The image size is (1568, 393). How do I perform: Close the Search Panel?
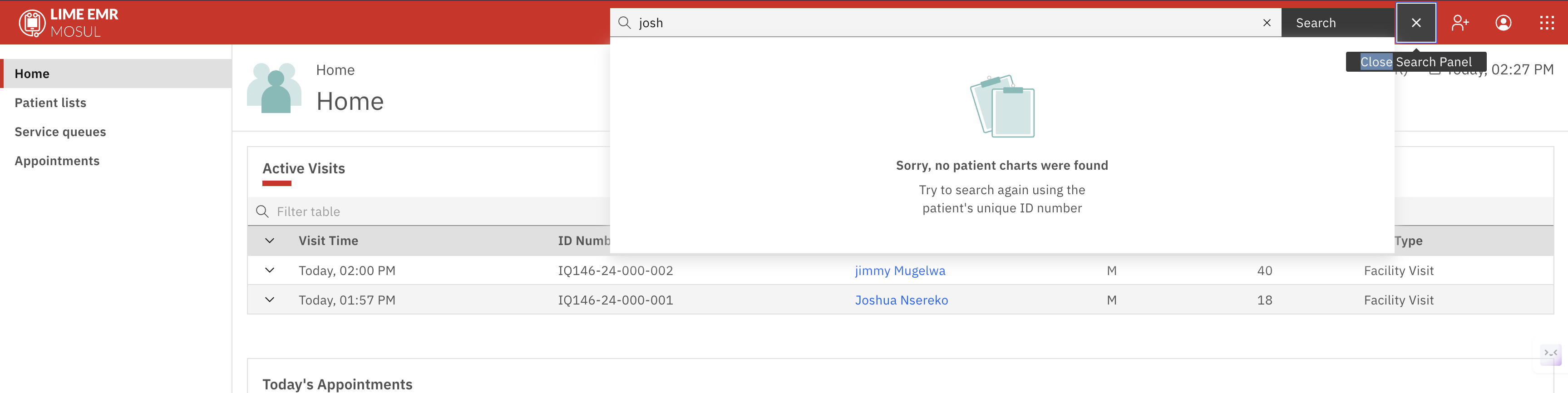click(1416, 23)
